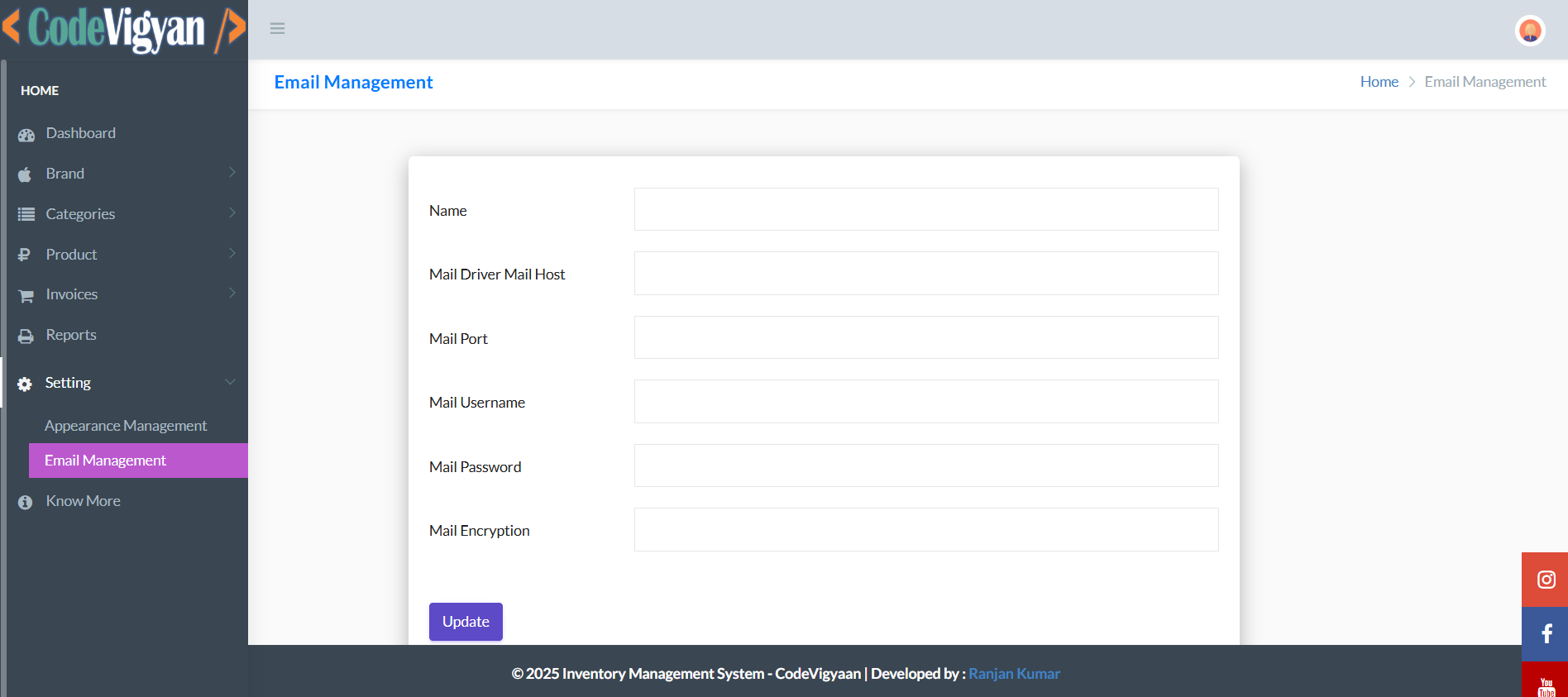Image resolution: width=1568 pixels, height=697 pixels.
Task: Click the CodeVigyan logo
Action: click(x=124, y=29)
